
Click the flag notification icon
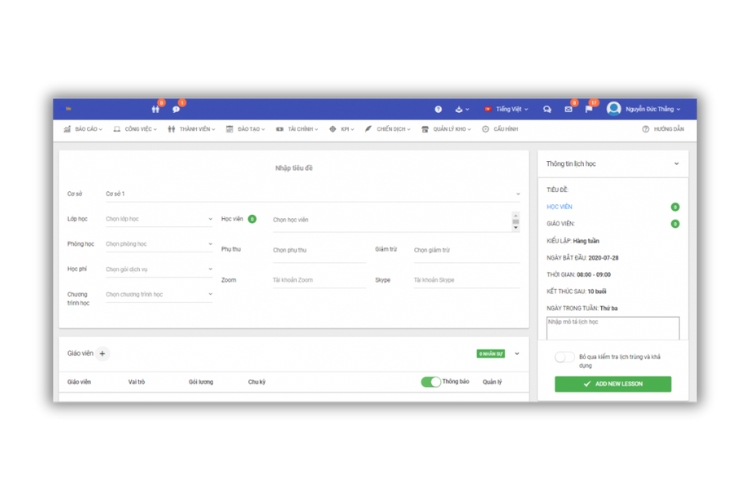click(589, 109)
